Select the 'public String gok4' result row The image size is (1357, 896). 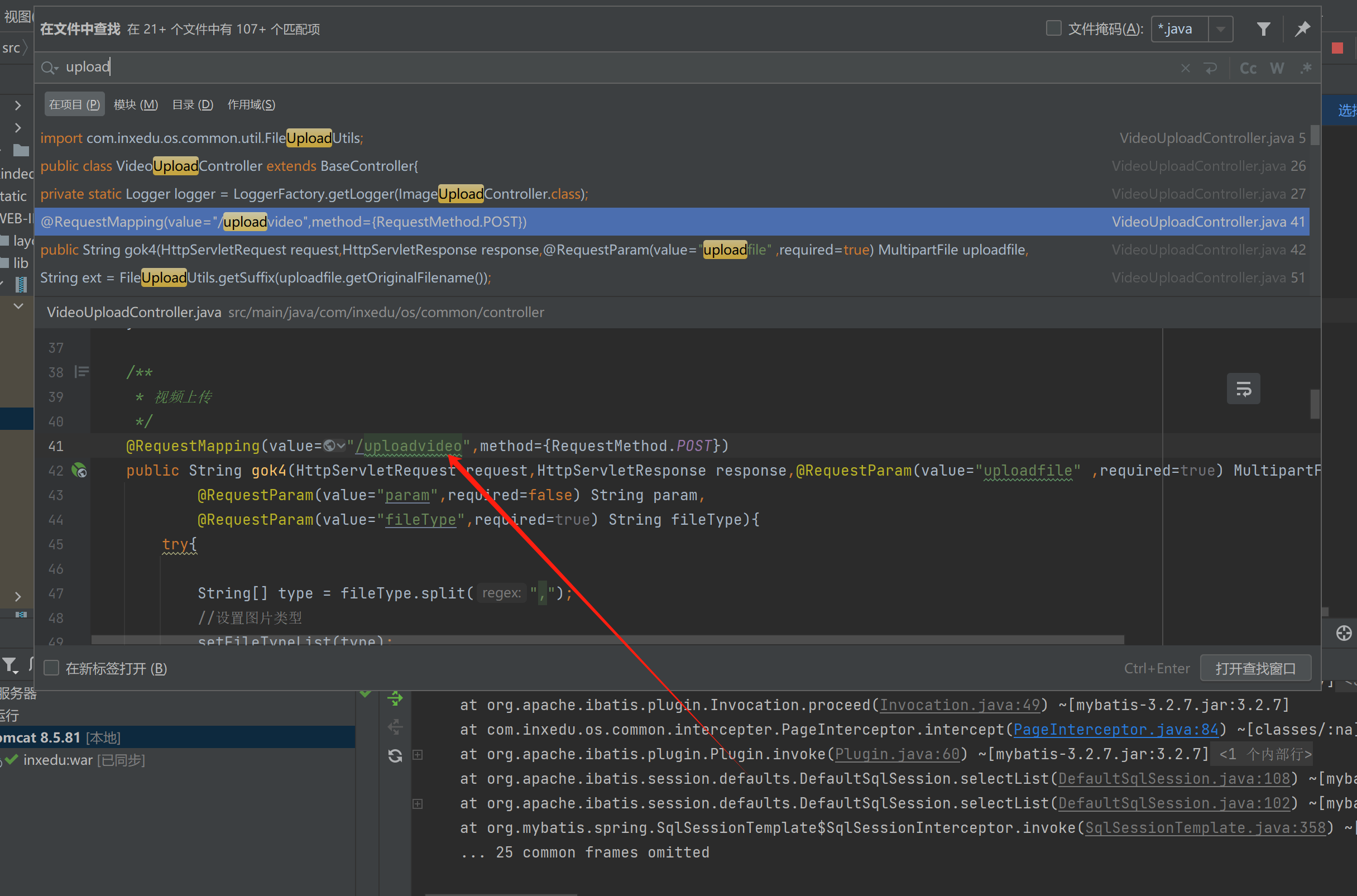672,250
